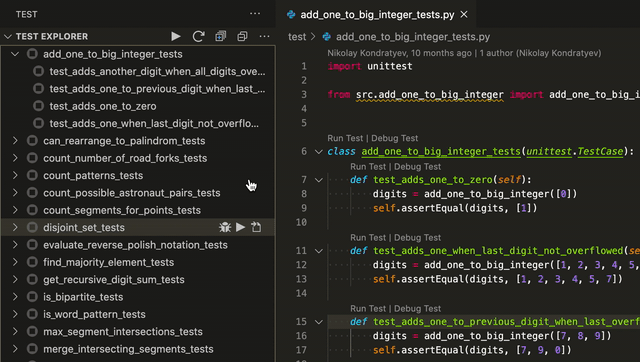Expand count_number_of_road_forks_tests node

point(15,158)
